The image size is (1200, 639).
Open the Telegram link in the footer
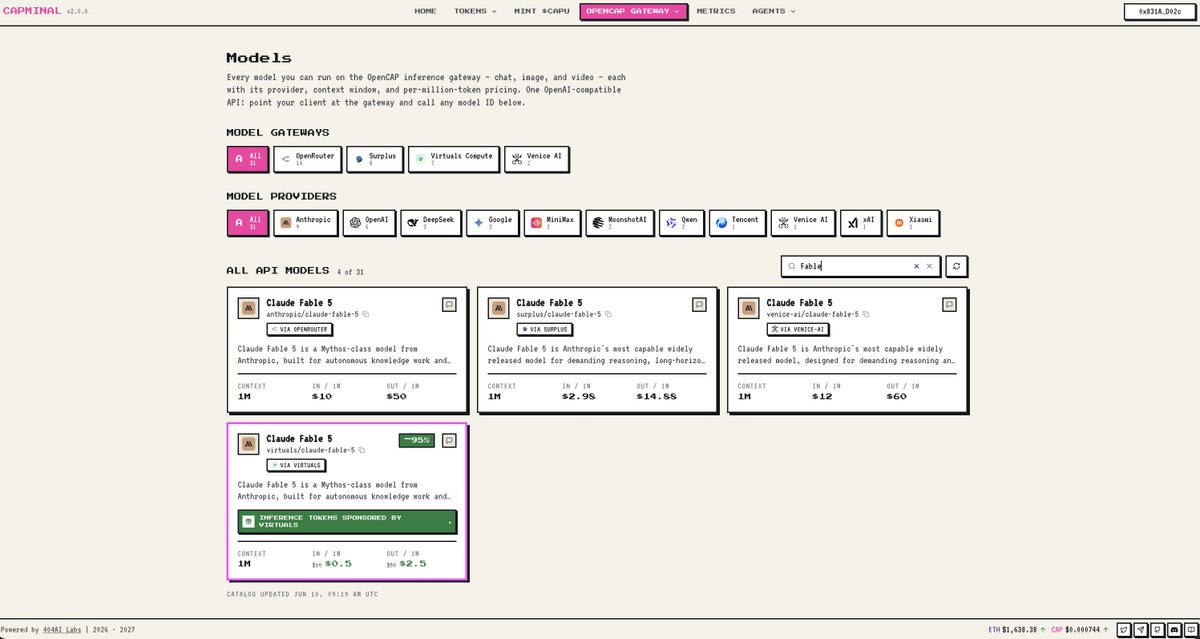pyautogui.click(x=1141, y=630)
